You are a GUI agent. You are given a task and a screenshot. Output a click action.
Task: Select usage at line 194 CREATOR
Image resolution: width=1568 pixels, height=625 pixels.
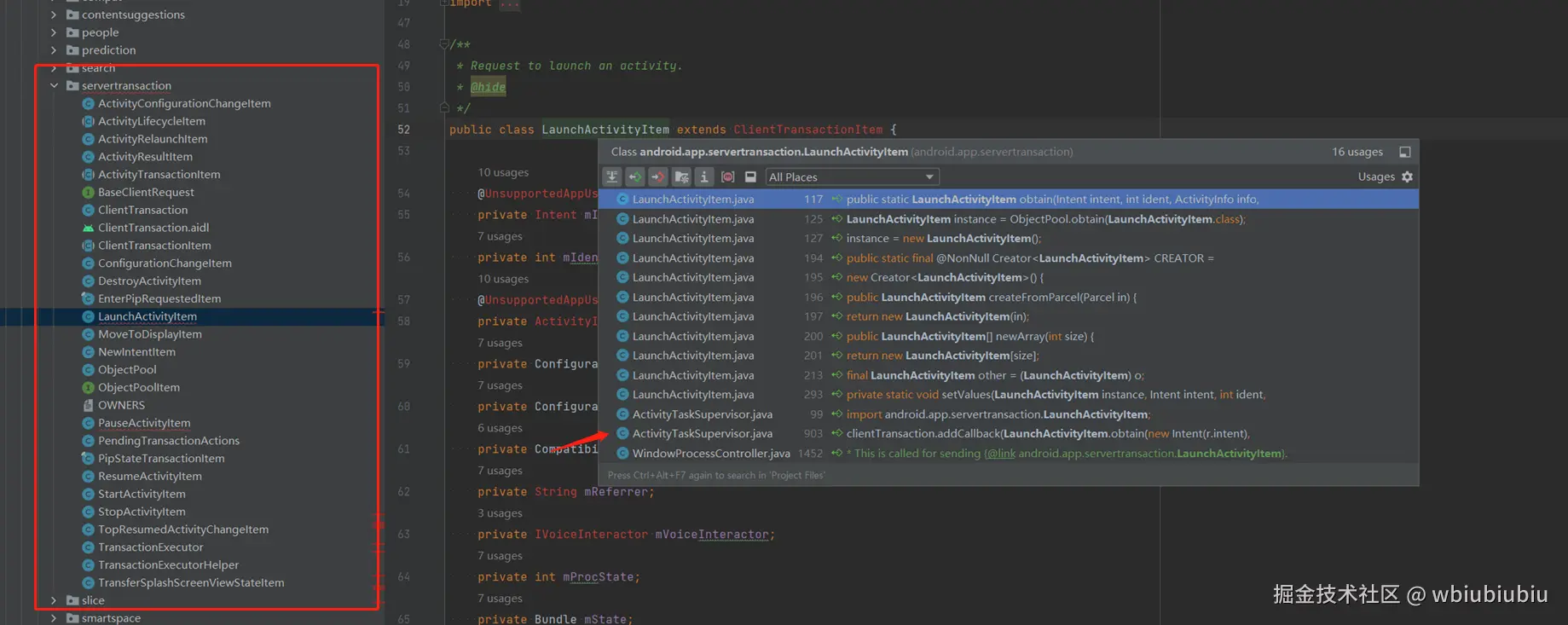[1009, 258]
